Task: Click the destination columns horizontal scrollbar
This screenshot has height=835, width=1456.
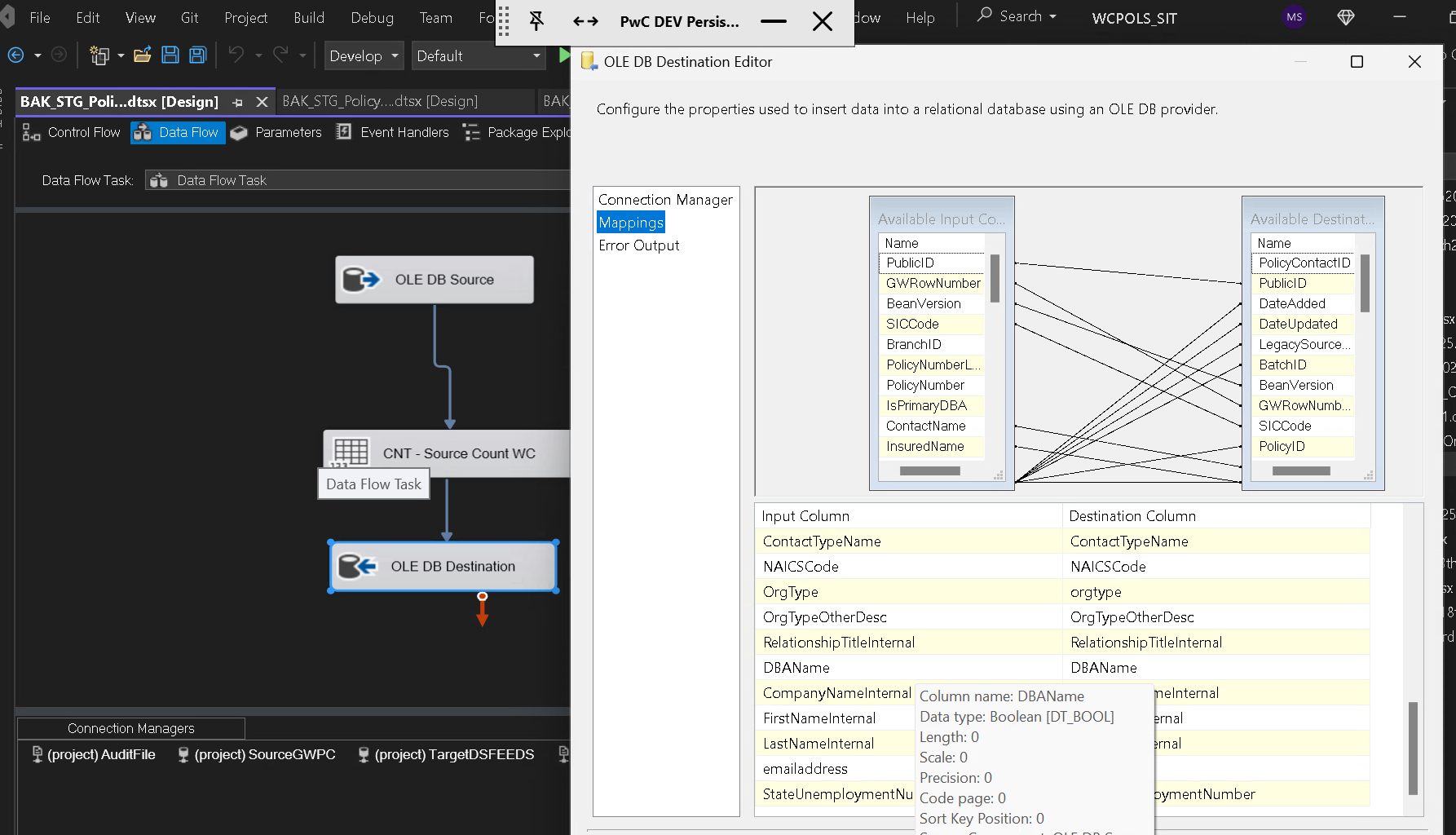Action: tap(1301, 471)
